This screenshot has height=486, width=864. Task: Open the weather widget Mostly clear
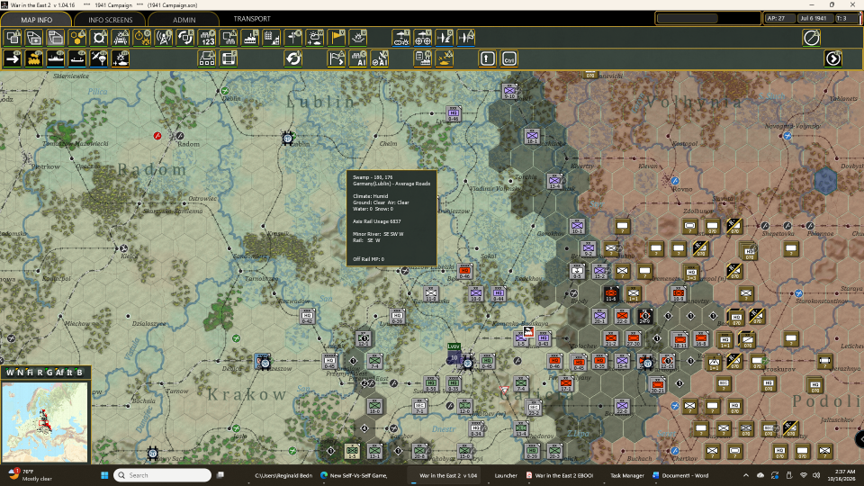[30, 475]
